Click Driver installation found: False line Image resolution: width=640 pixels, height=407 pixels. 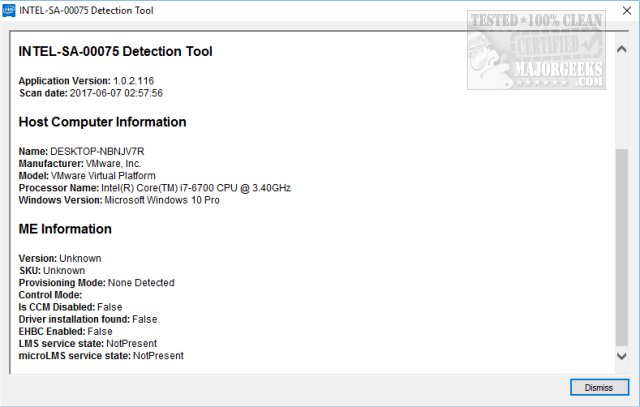(88, 319)
